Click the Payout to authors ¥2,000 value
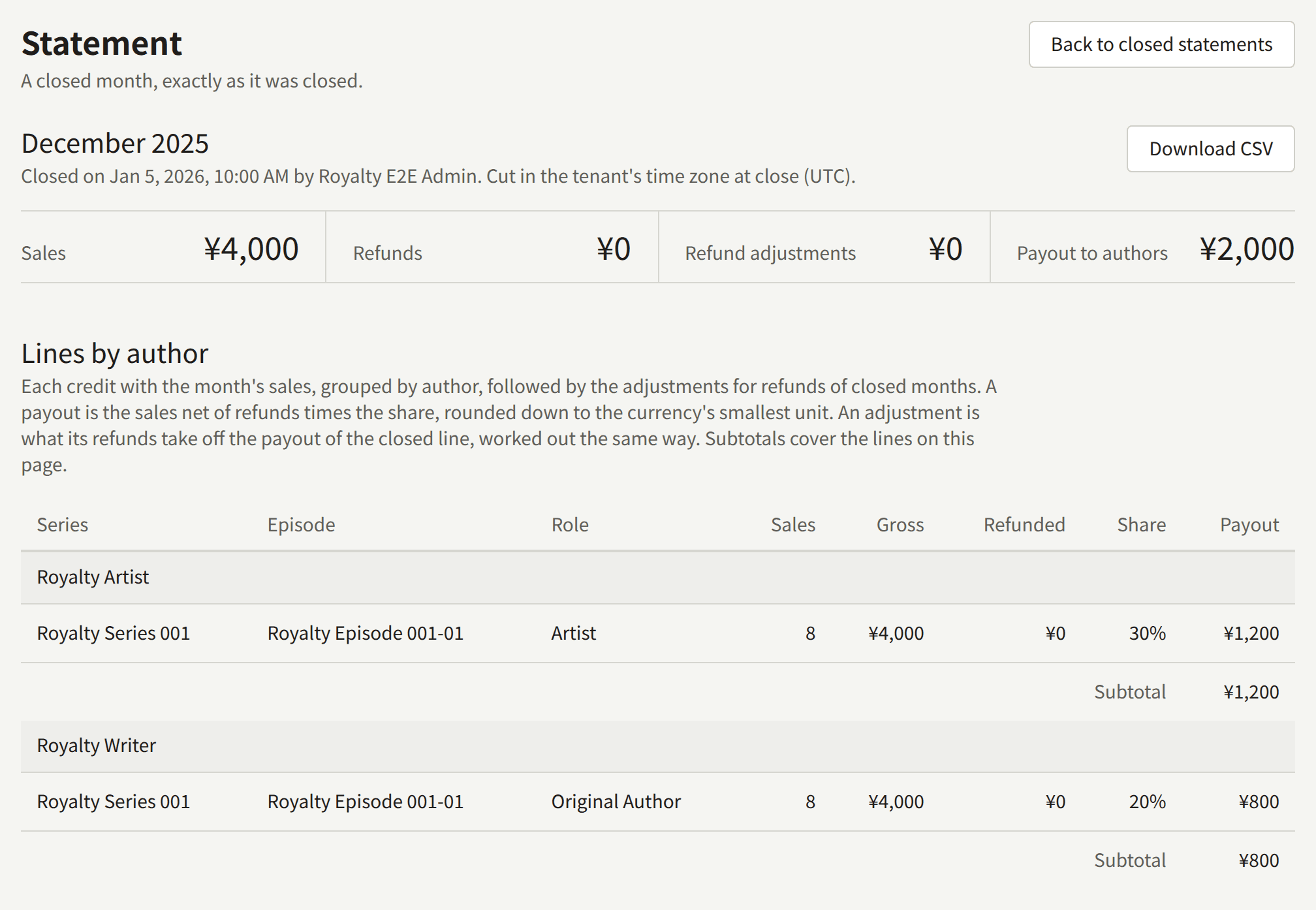Screen dimensions: 1316x910 pyautogui.click(x=1247, y=249)
